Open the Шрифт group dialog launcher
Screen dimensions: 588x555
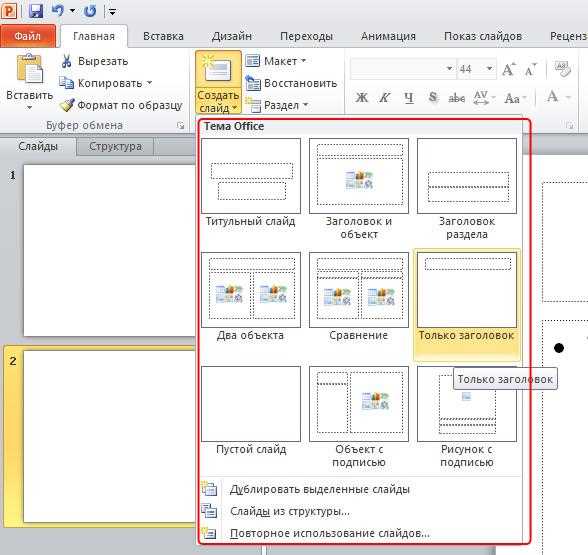pyautogui.click(x=570, y=126)
